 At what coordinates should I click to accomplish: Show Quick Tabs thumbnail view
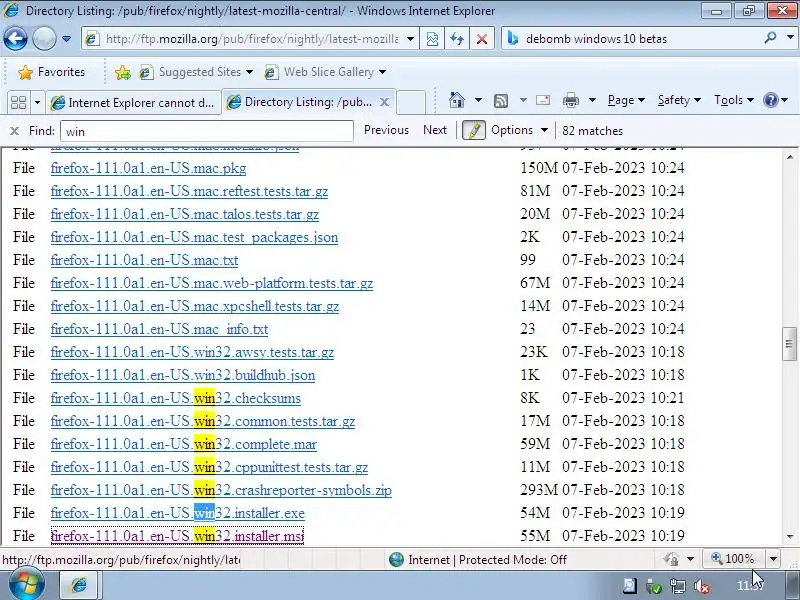point(18,103)
